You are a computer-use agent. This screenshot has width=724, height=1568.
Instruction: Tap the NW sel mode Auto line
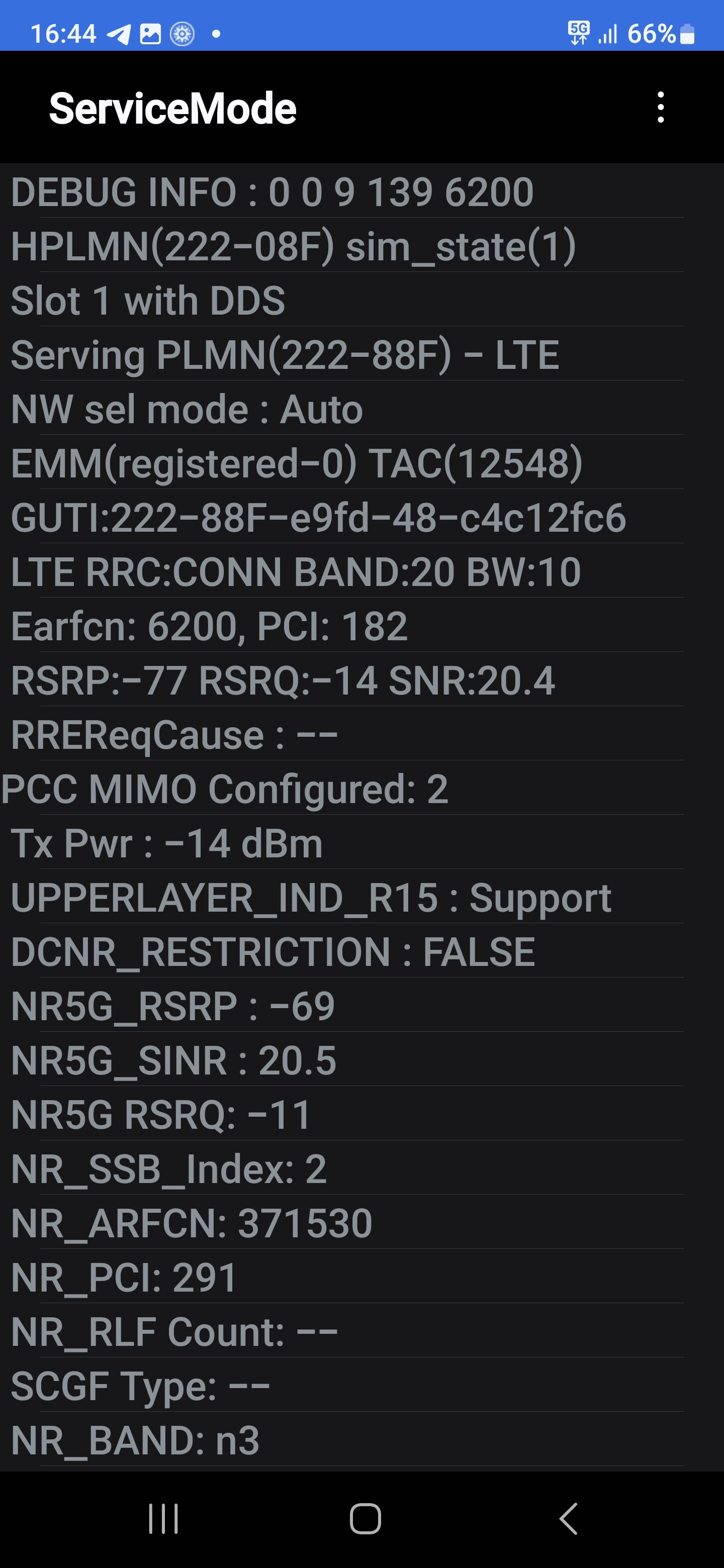point(361,409)
